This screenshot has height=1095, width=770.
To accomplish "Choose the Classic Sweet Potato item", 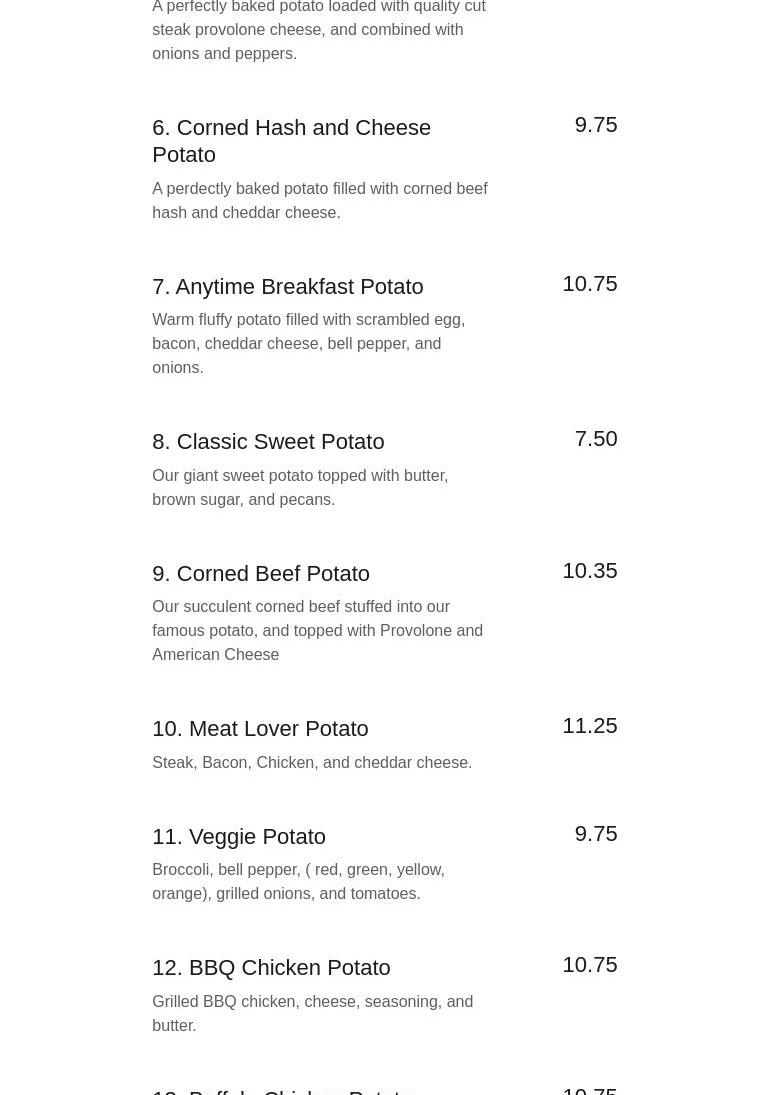I will click(x=268, y=442).
